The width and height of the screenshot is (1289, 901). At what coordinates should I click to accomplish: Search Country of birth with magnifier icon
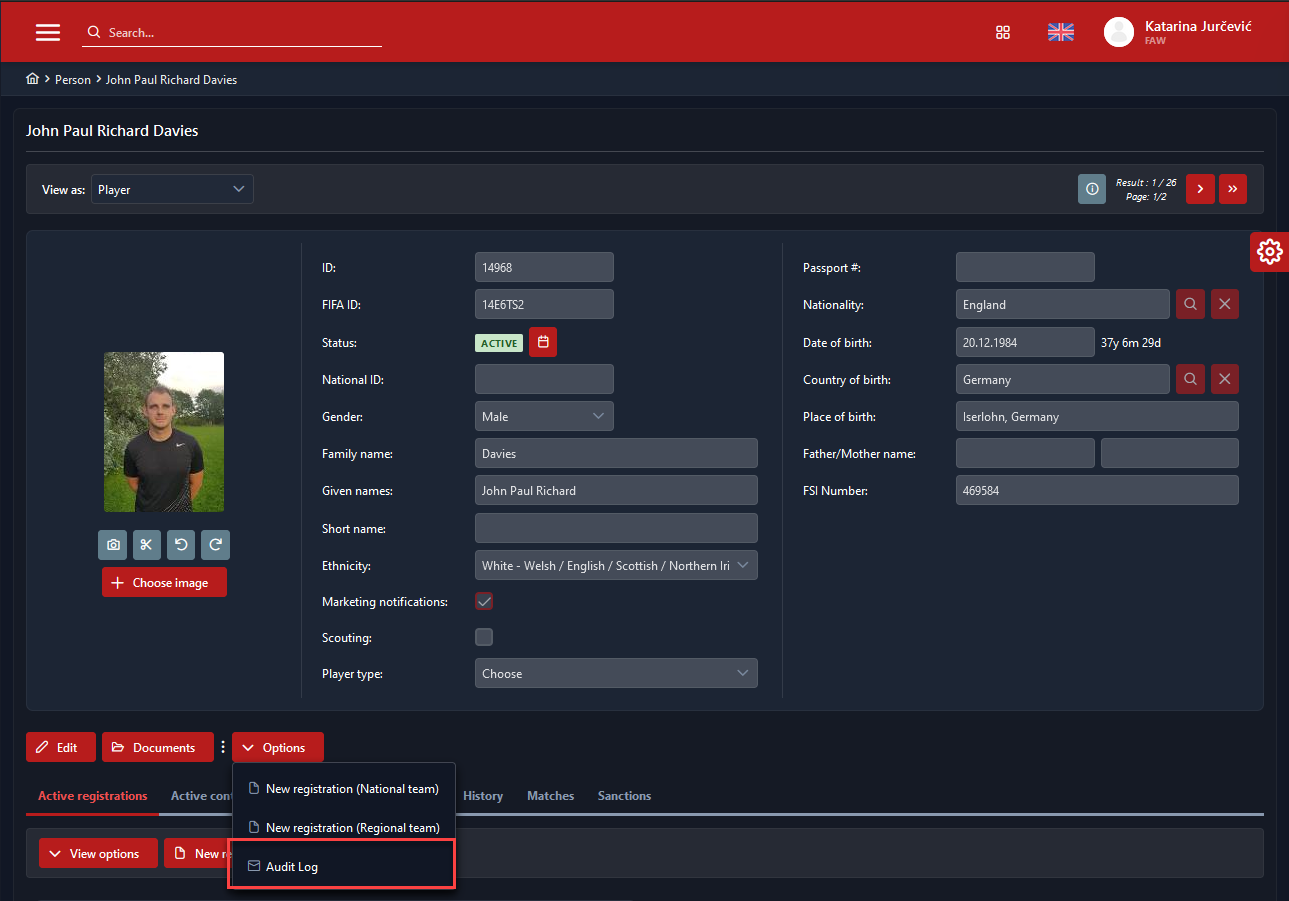pyautogui.click(x=1190, y=380)
